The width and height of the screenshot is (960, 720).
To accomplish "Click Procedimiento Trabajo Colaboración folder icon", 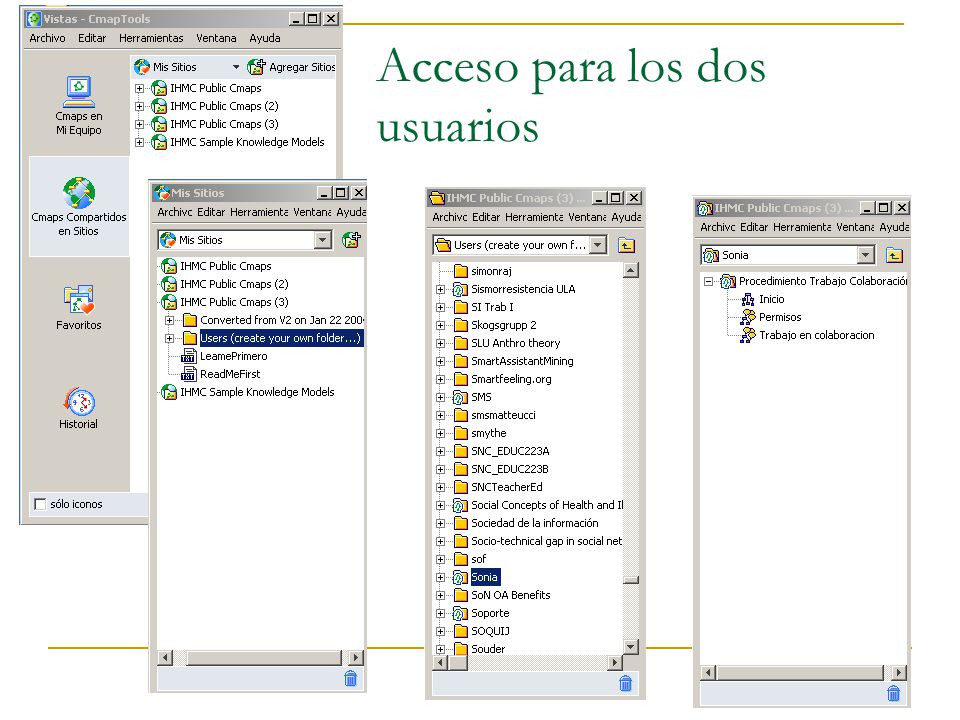I will click(x=728, y=281).
